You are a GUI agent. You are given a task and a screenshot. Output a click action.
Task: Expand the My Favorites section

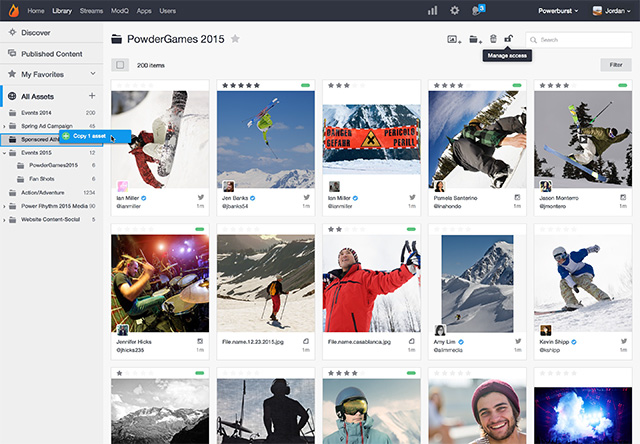coord(92,74)
